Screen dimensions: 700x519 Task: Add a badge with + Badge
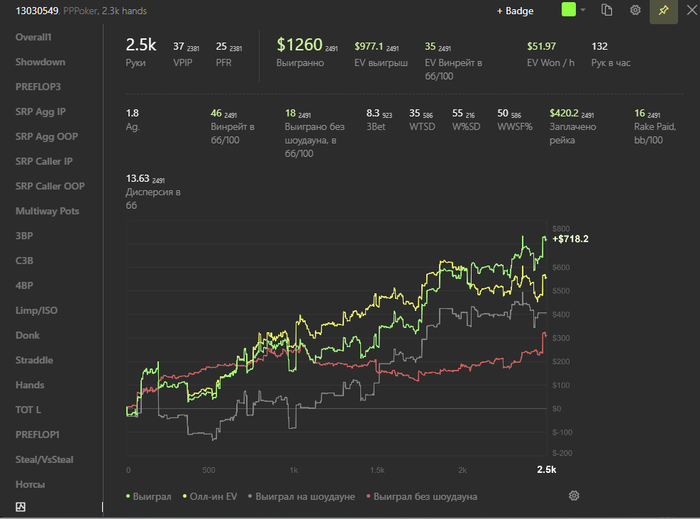tap(515, 11)
